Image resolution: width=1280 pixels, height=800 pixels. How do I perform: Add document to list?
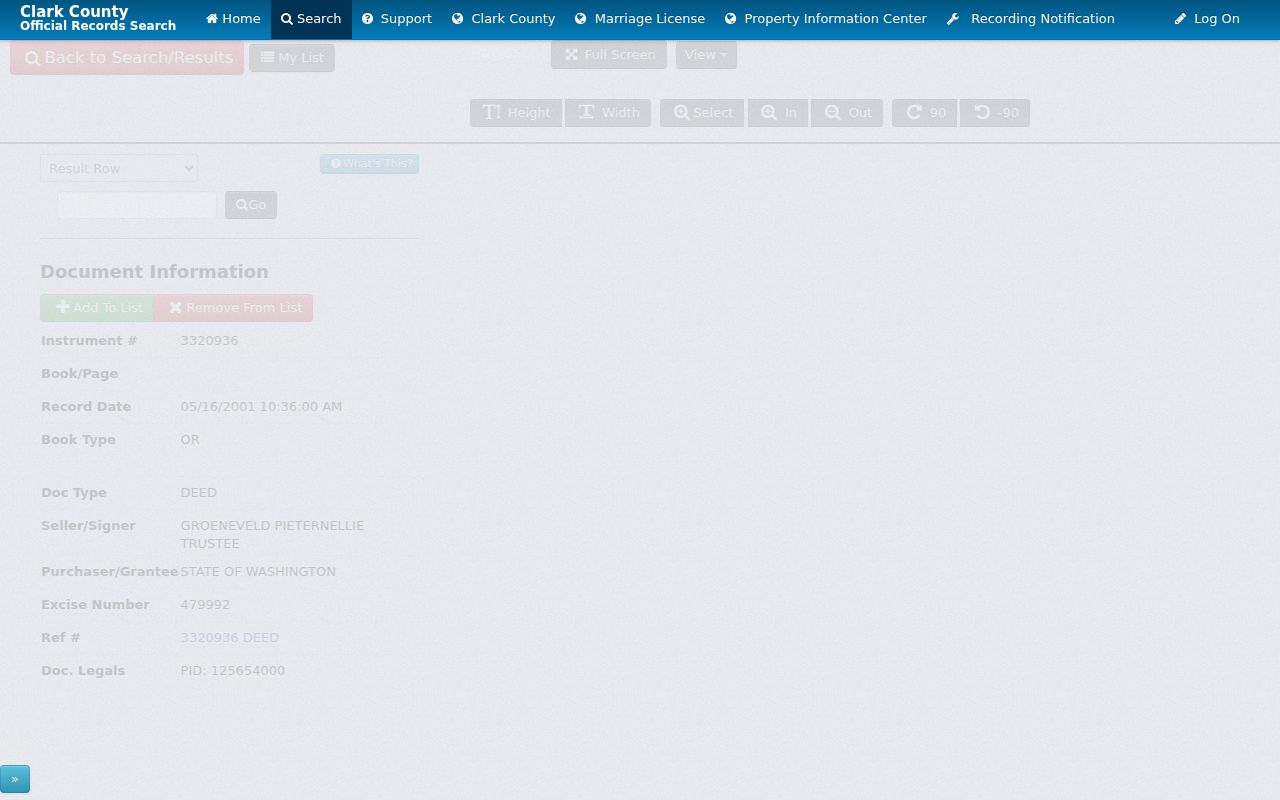click(98, 308)
